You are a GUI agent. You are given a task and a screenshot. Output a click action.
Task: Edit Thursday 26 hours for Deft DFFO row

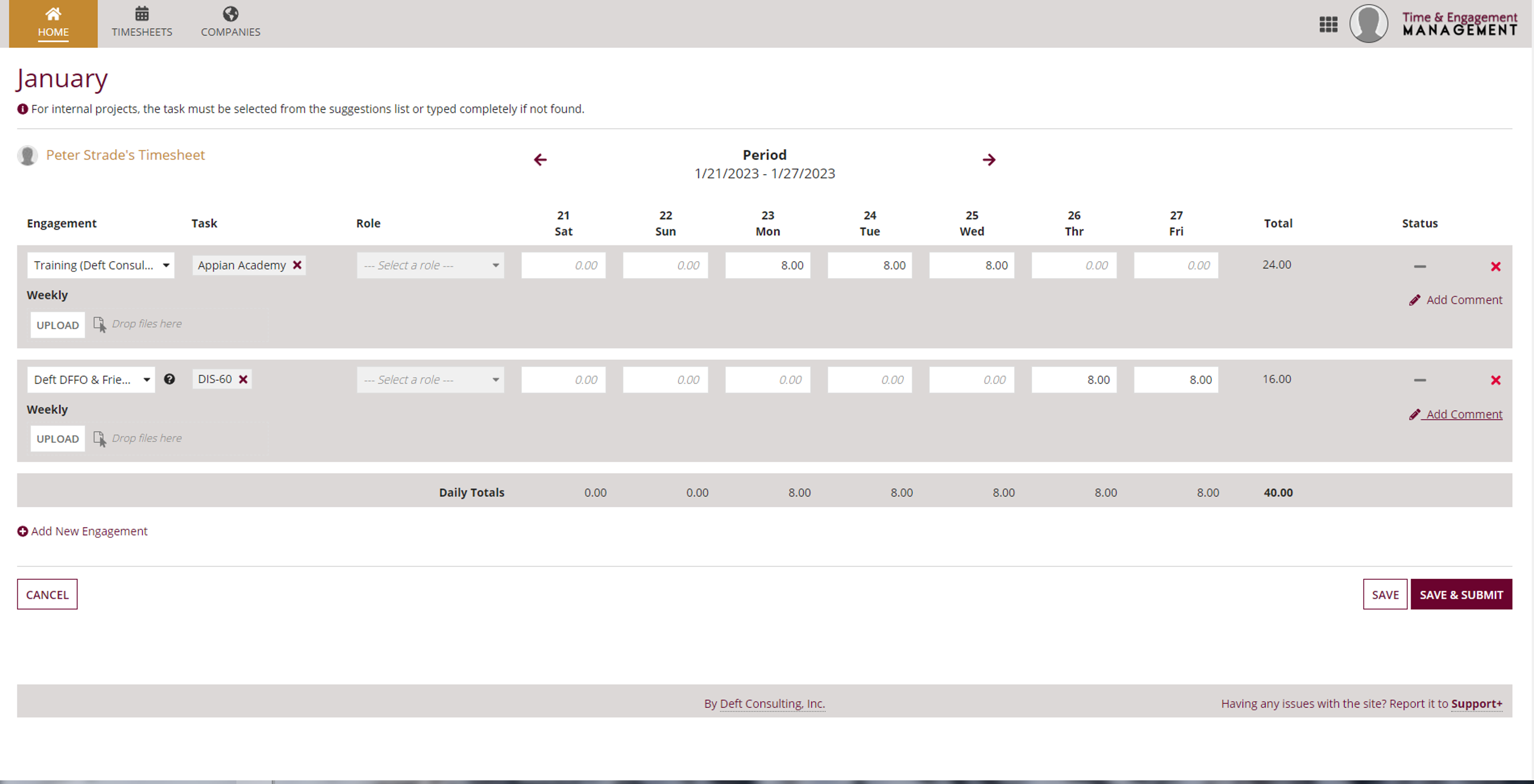pyautogui.click(x=1074, y=379)
